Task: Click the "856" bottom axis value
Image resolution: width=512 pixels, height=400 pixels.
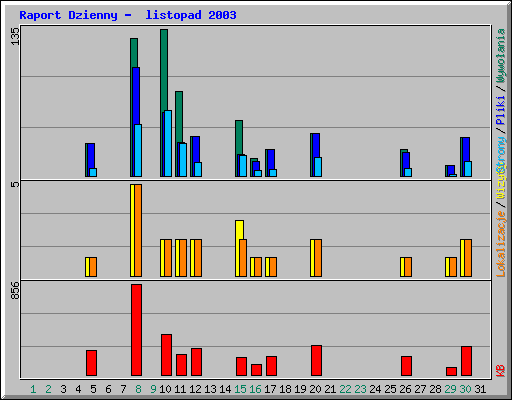Action: click(x=15, y=290)
